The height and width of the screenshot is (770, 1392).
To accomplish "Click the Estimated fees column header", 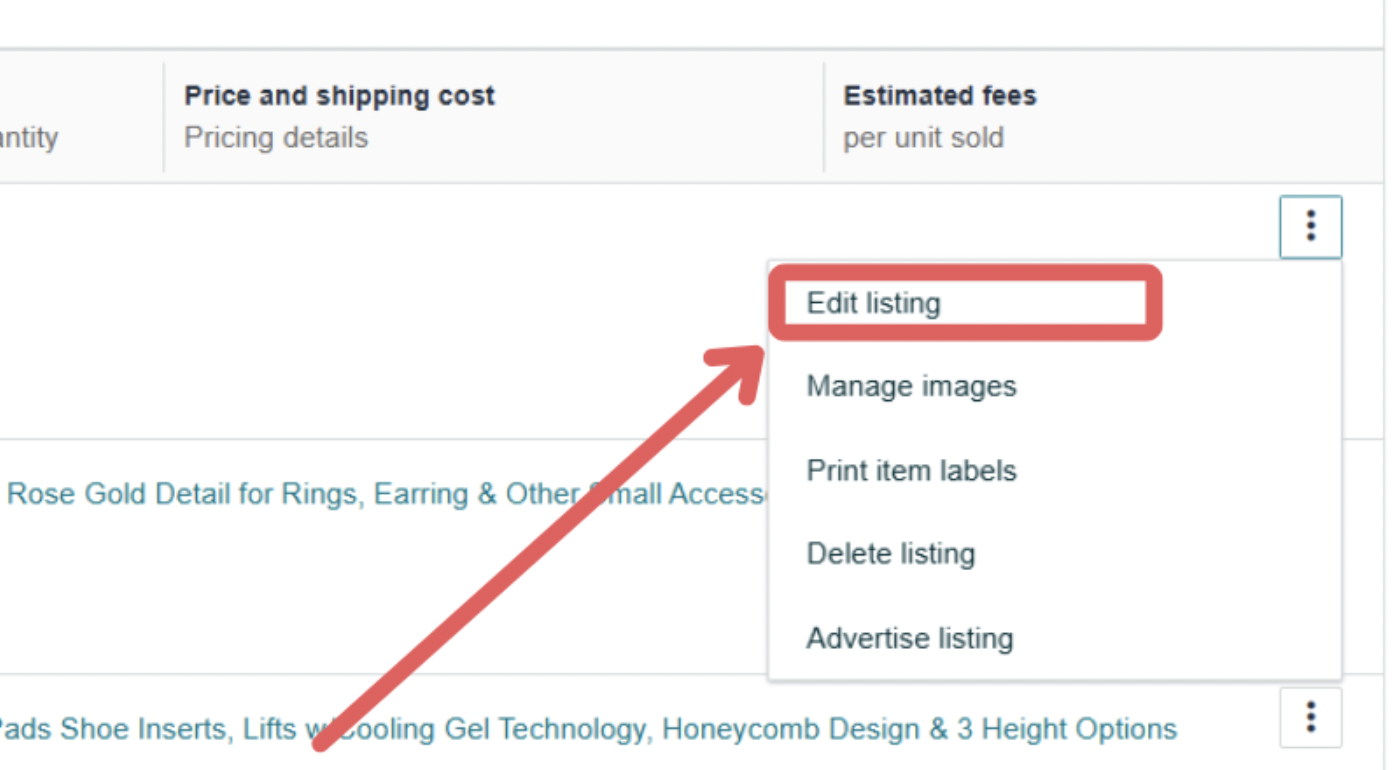I will 939,95.
